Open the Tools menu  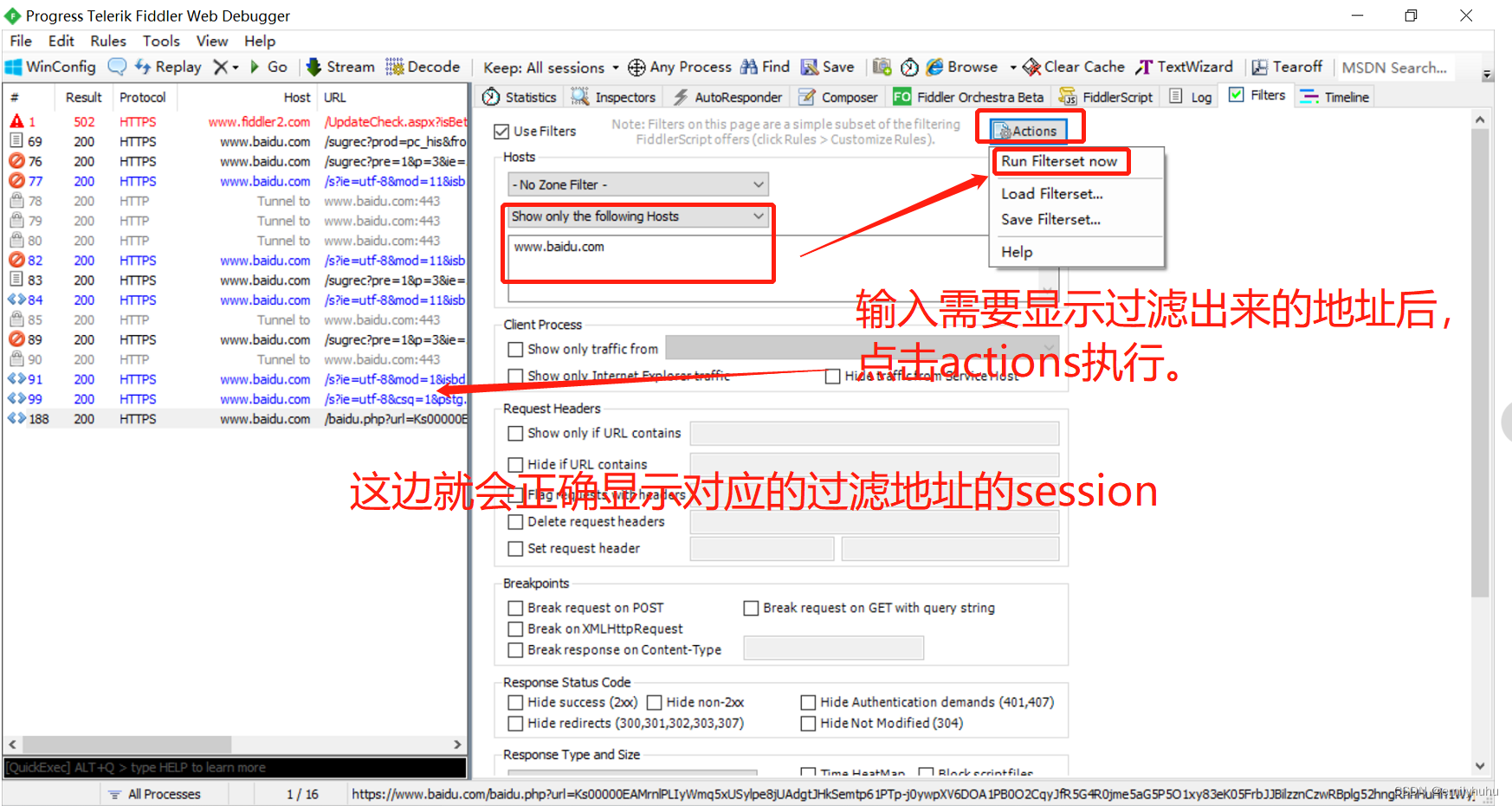161,41
